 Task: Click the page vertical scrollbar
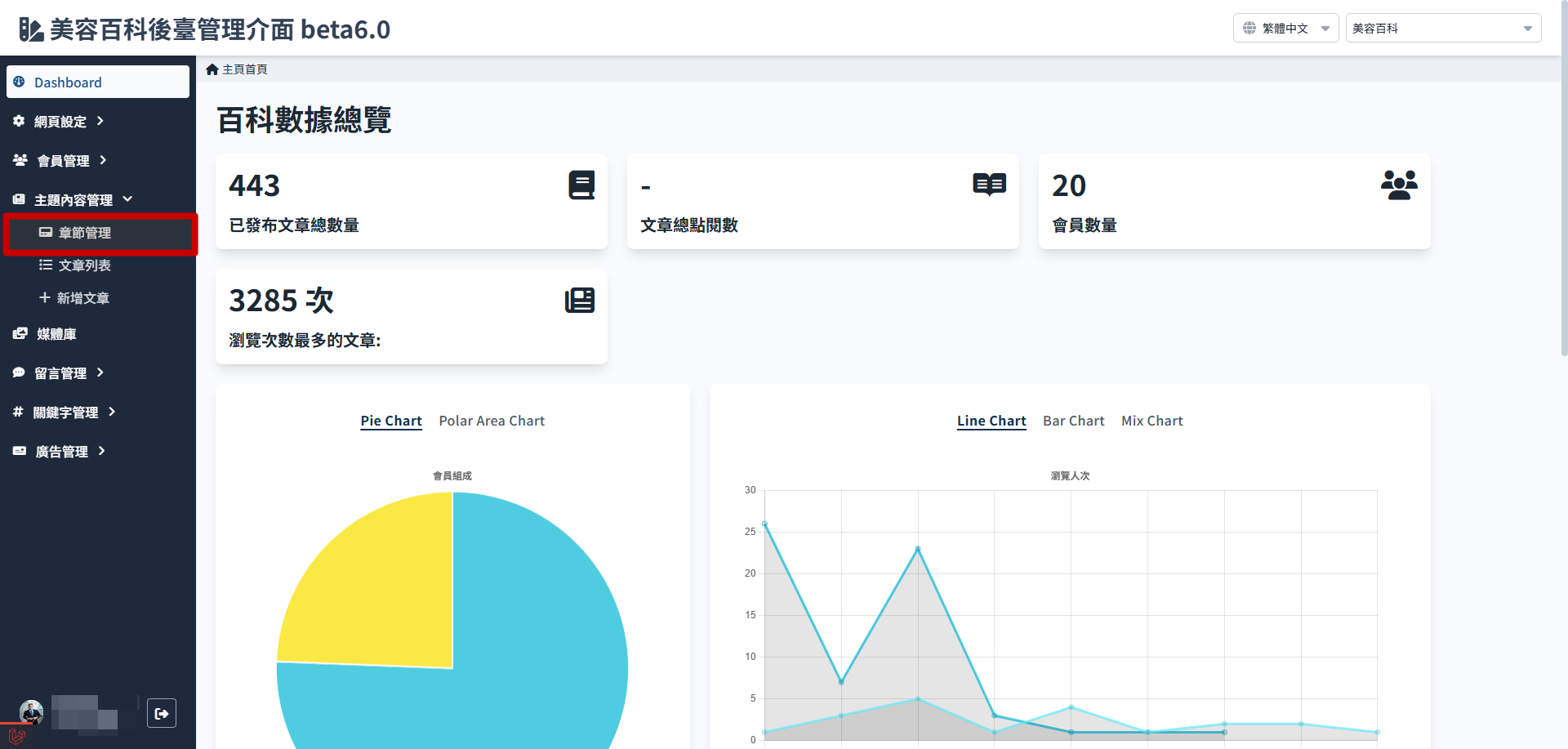tap(1564, 180)
